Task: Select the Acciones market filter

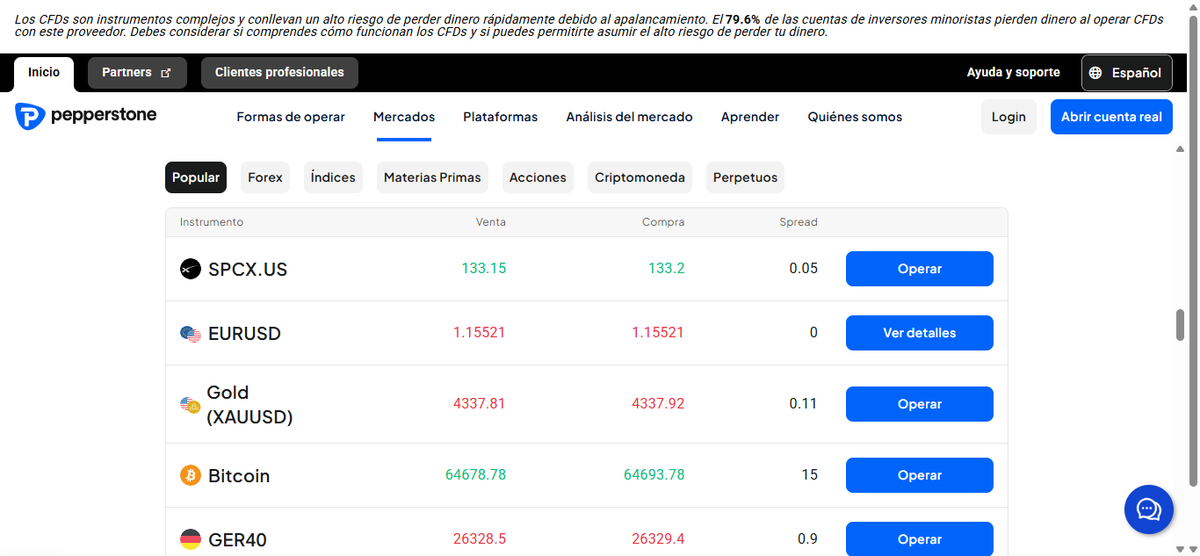Action: (538, 177)
